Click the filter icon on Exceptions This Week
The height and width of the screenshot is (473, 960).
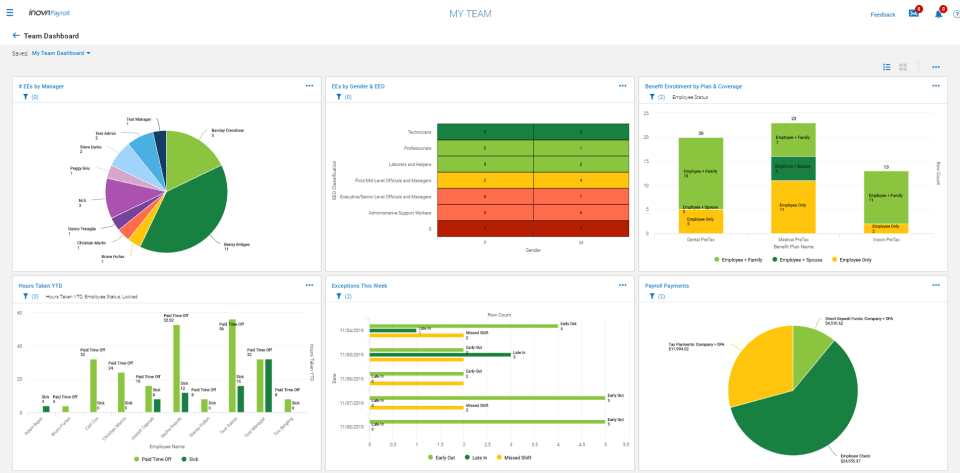(338, 297)
